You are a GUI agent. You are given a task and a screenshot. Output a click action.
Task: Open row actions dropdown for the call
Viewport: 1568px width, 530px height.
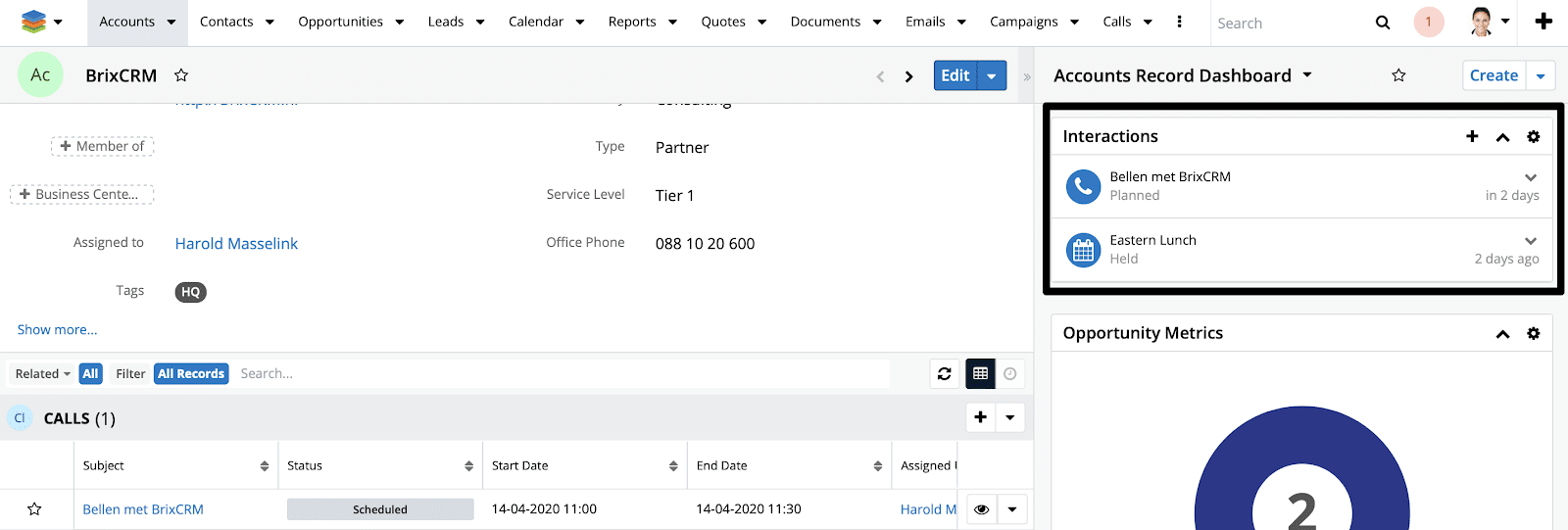tap(1012, 509)
